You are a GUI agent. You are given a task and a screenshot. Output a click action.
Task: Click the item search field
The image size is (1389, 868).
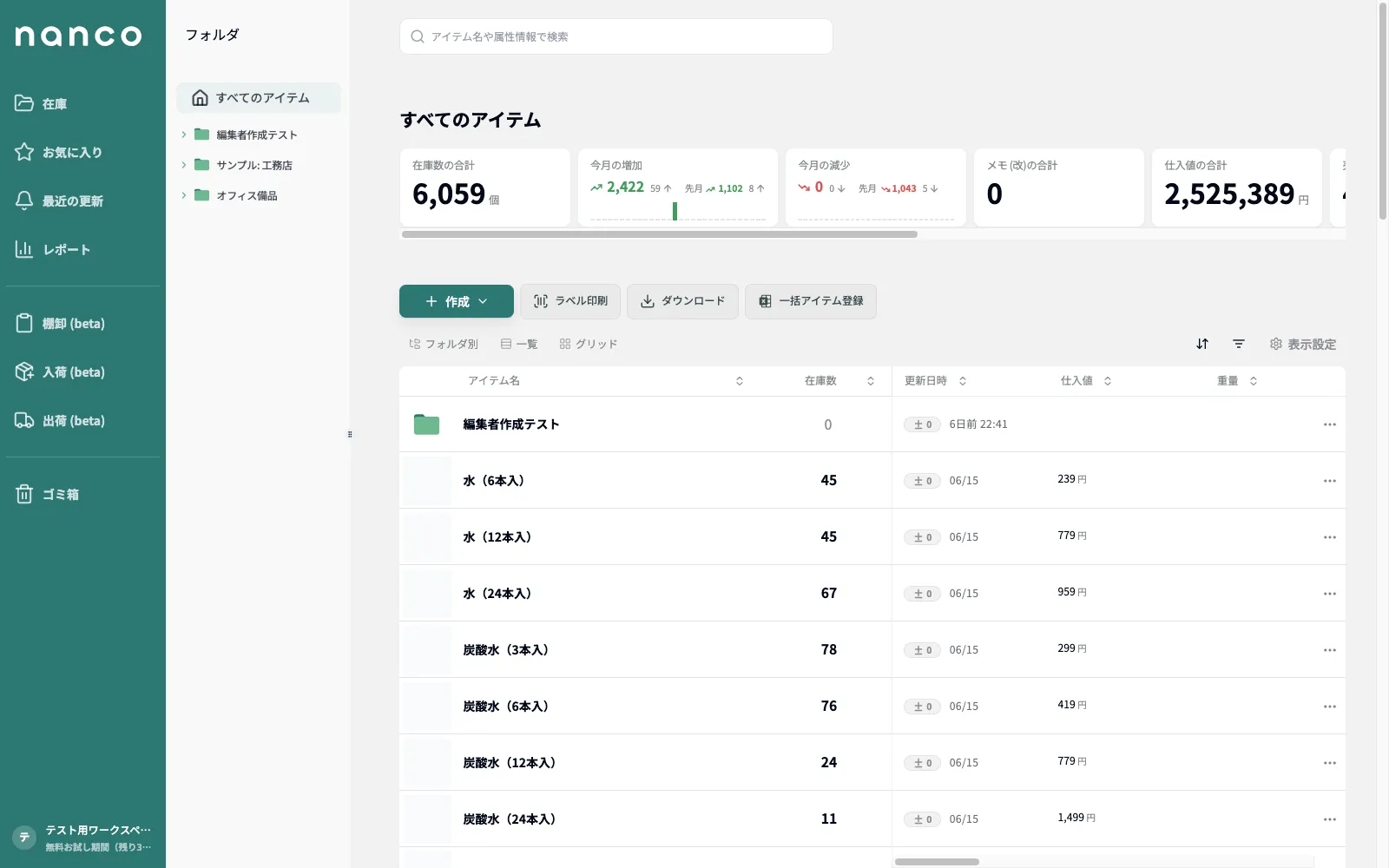tap(616, 36)
